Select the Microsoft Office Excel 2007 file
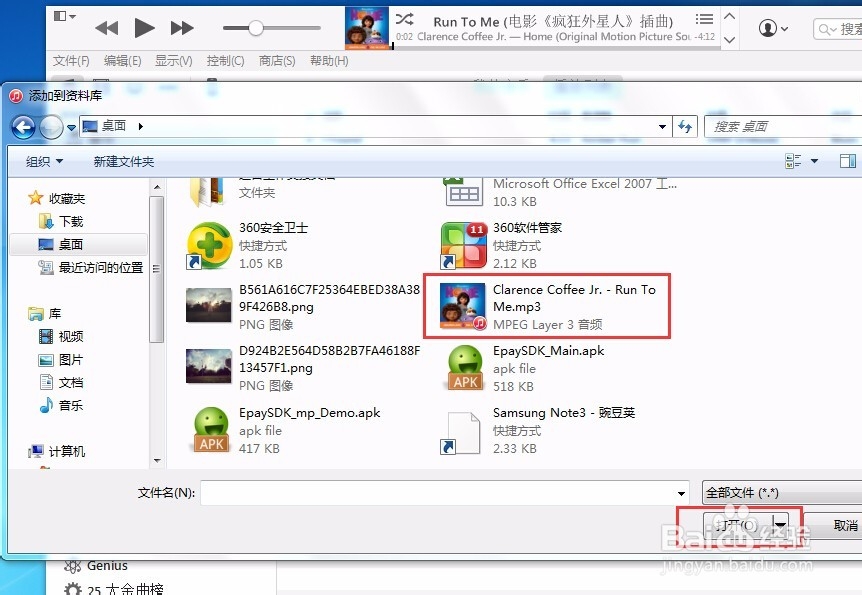 (560, 192)
